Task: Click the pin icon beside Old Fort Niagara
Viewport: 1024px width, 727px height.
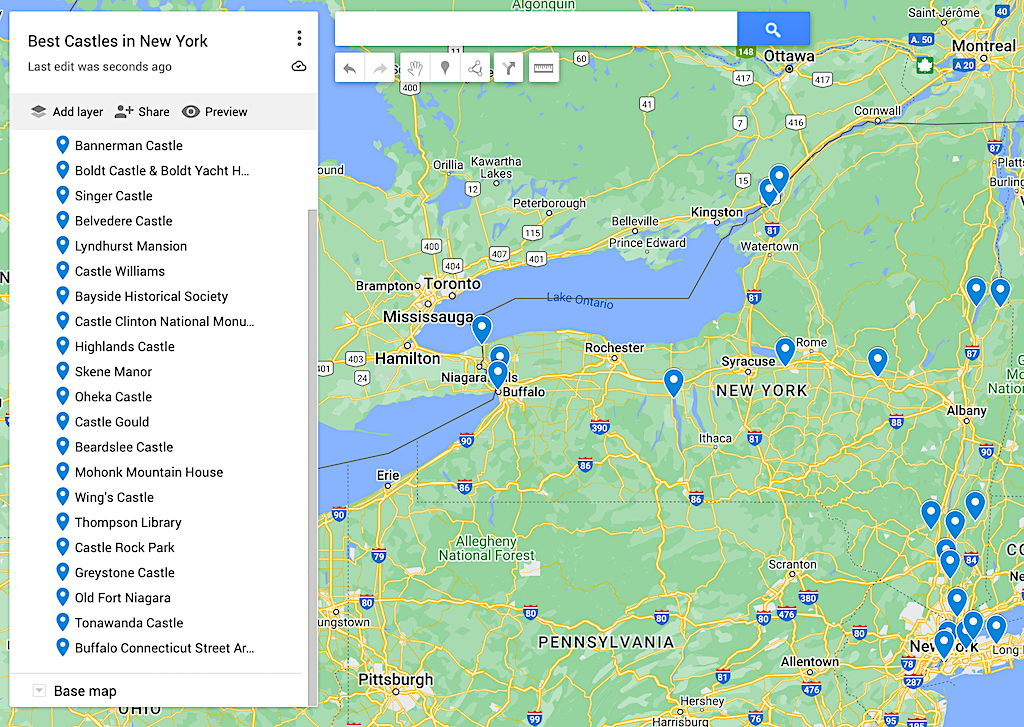Action: coord(63,597)
